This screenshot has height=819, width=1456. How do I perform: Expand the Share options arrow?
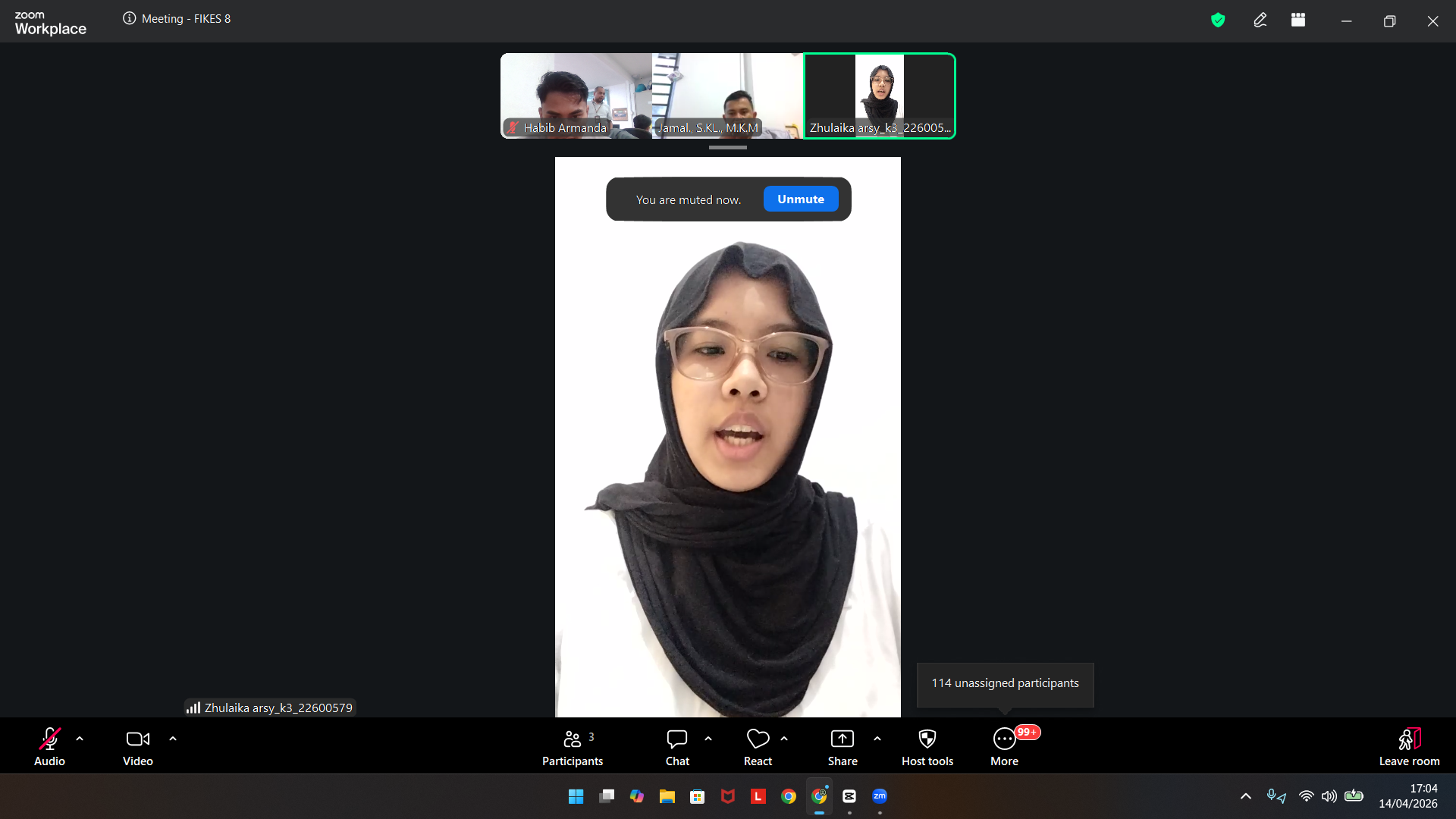point(877,738)
